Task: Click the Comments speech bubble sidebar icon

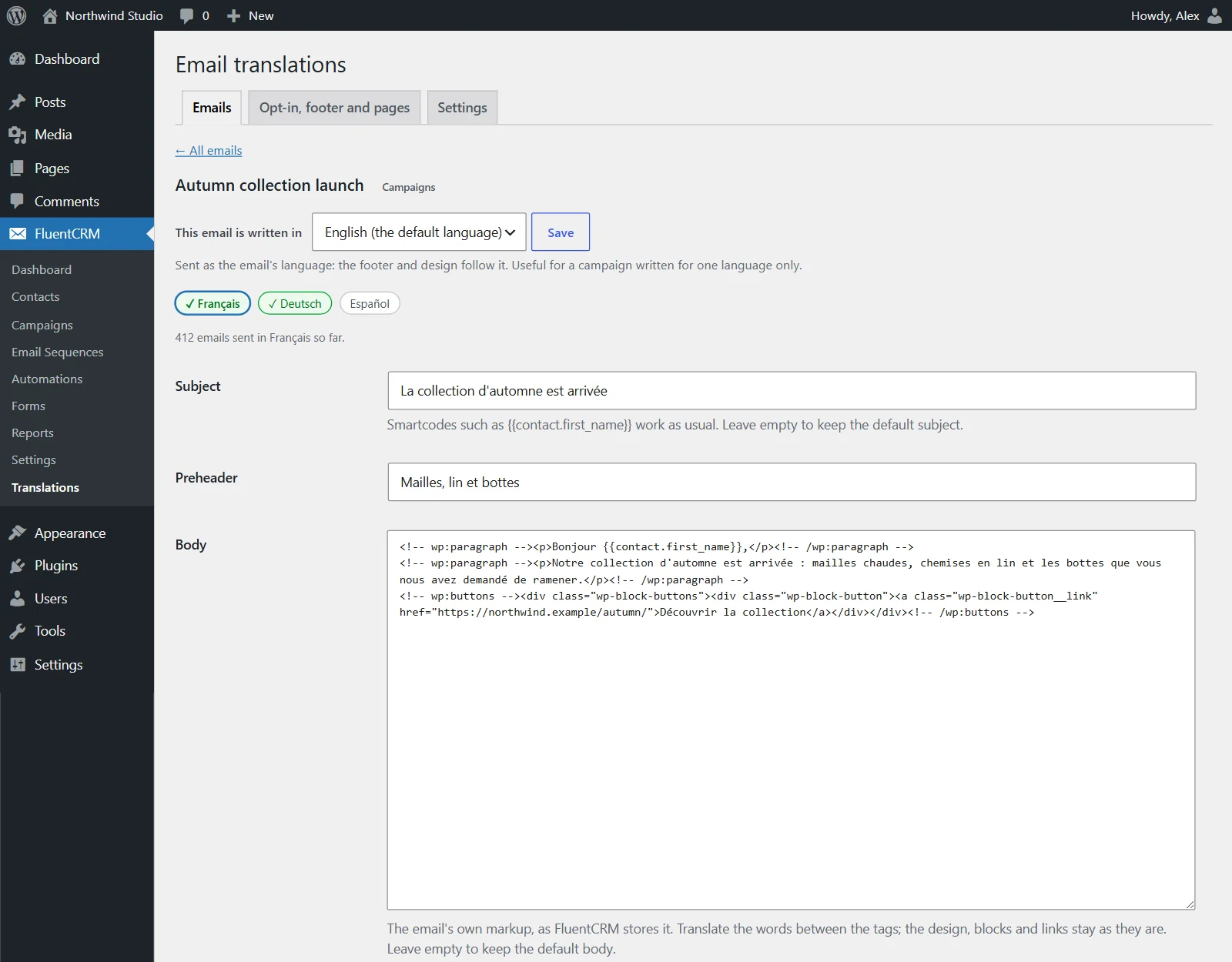Action: pyautogui.click(x=18, y=202)
